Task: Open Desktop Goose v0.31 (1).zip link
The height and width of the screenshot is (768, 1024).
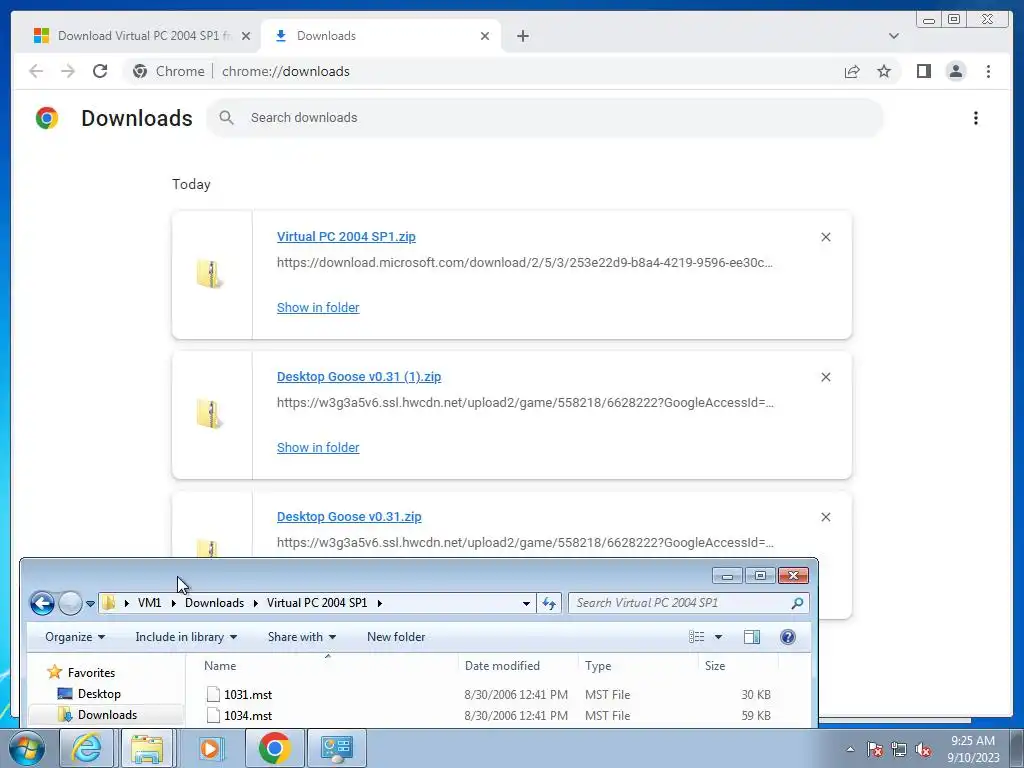Action: (359, 377)
